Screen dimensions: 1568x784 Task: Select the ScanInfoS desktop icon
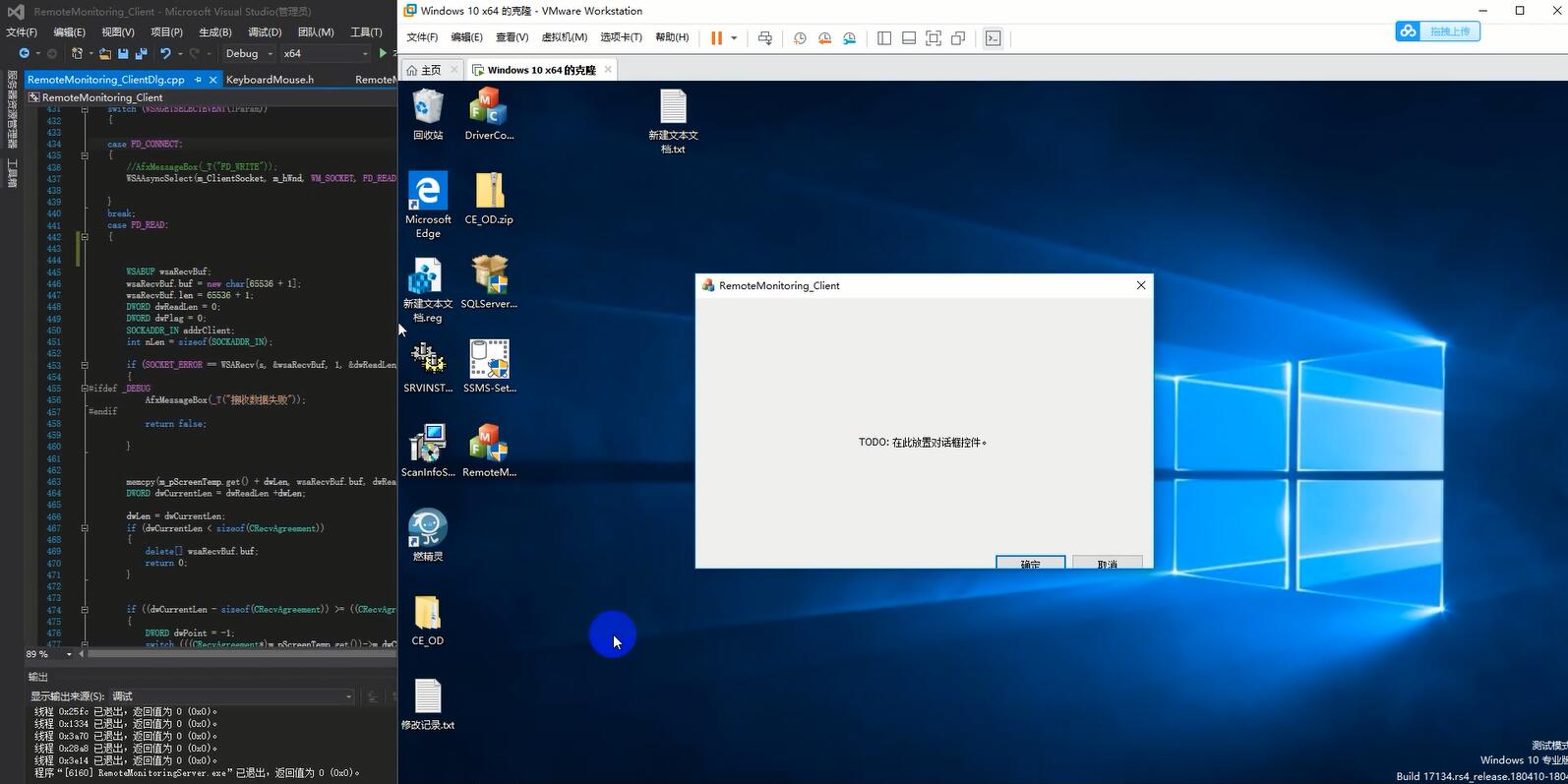(428, 452)
